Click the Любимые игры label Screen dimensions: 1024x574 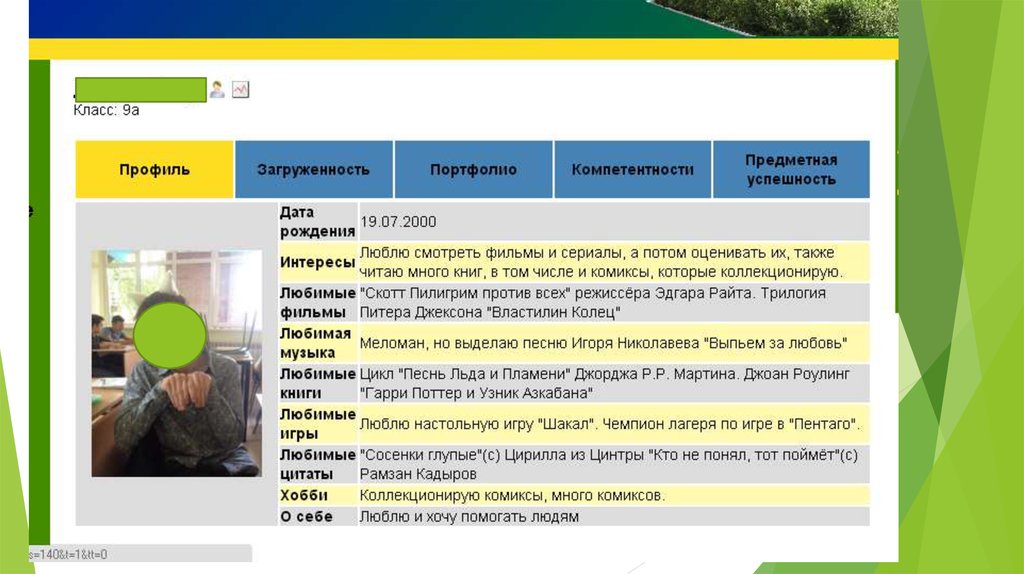click(317, 424)
